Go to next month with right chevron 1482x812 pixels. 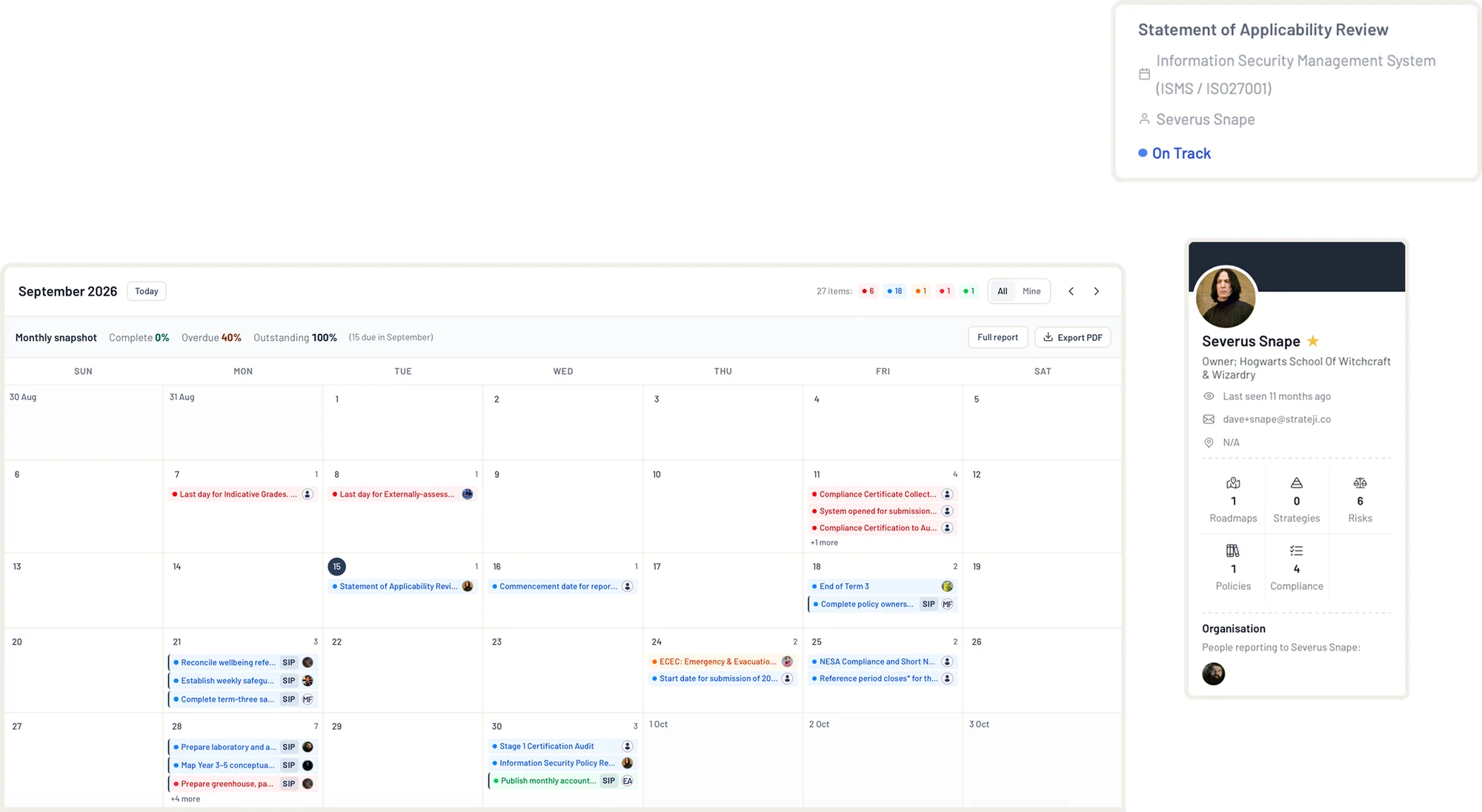[x=1097, y=291]
